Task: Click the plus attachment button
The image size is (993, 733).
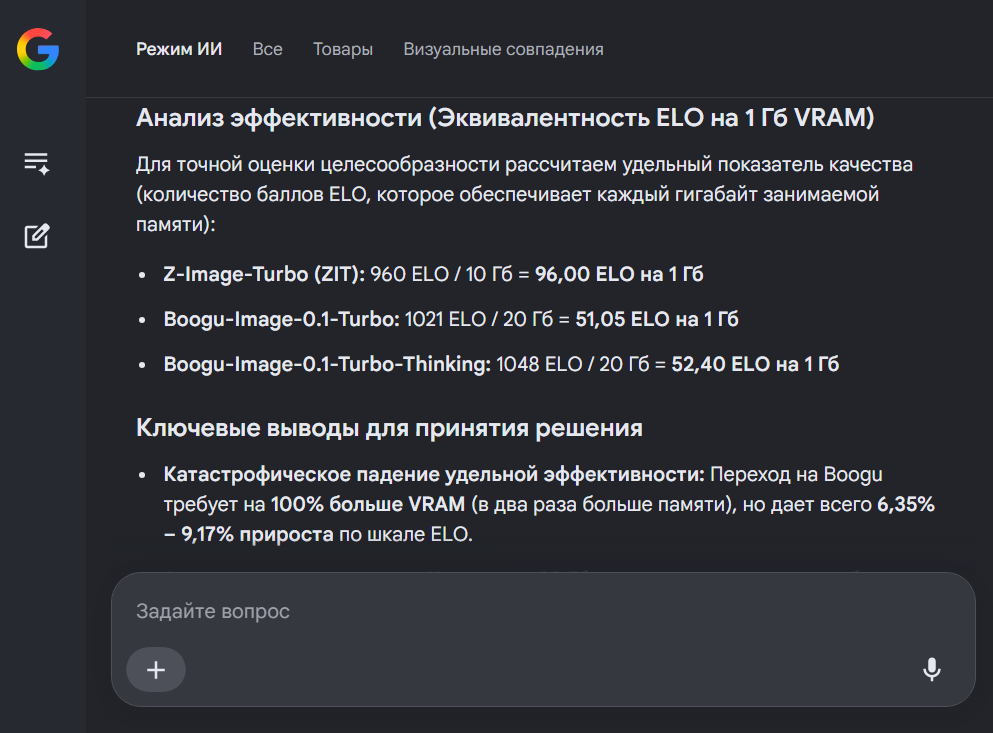Action: [x=156, y=670]
